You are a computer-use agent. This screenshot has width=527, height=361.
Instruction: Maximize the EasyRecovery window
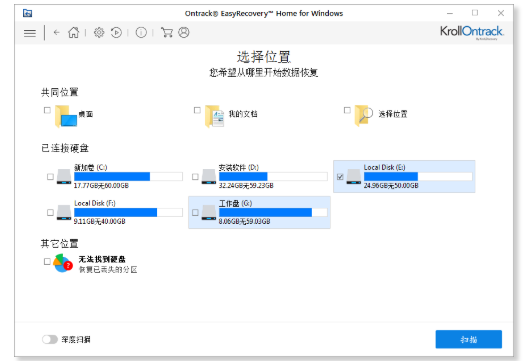click(475, 13)
